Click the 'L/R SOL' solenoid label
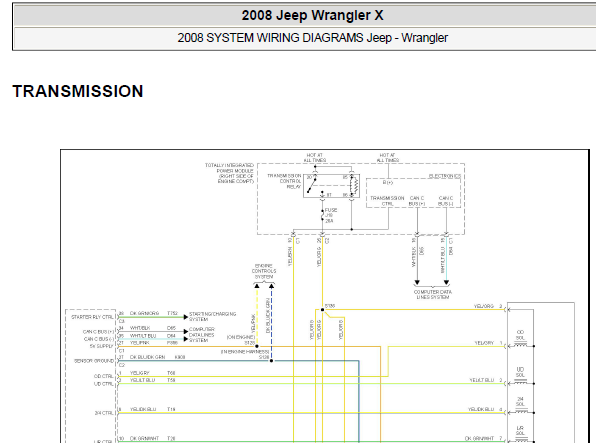Screen dimensions: 596x443 520,430
